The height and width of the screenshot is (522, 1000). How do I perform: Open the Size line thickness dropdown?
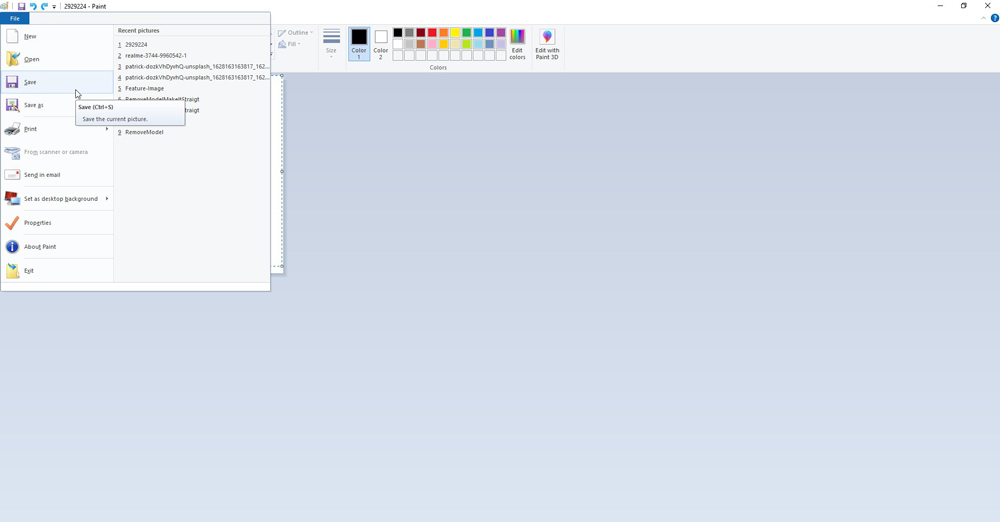[331, 43]
